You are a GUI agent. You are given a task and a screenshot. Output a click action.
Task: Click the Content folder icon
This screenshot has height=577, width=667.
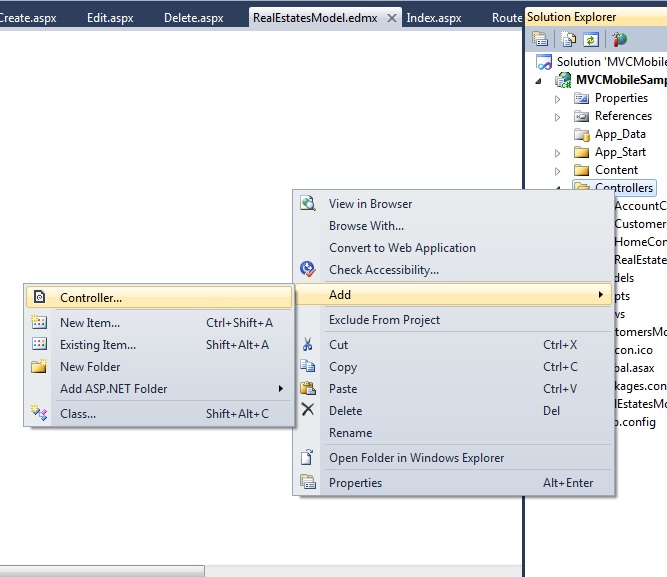click(581, 170)
